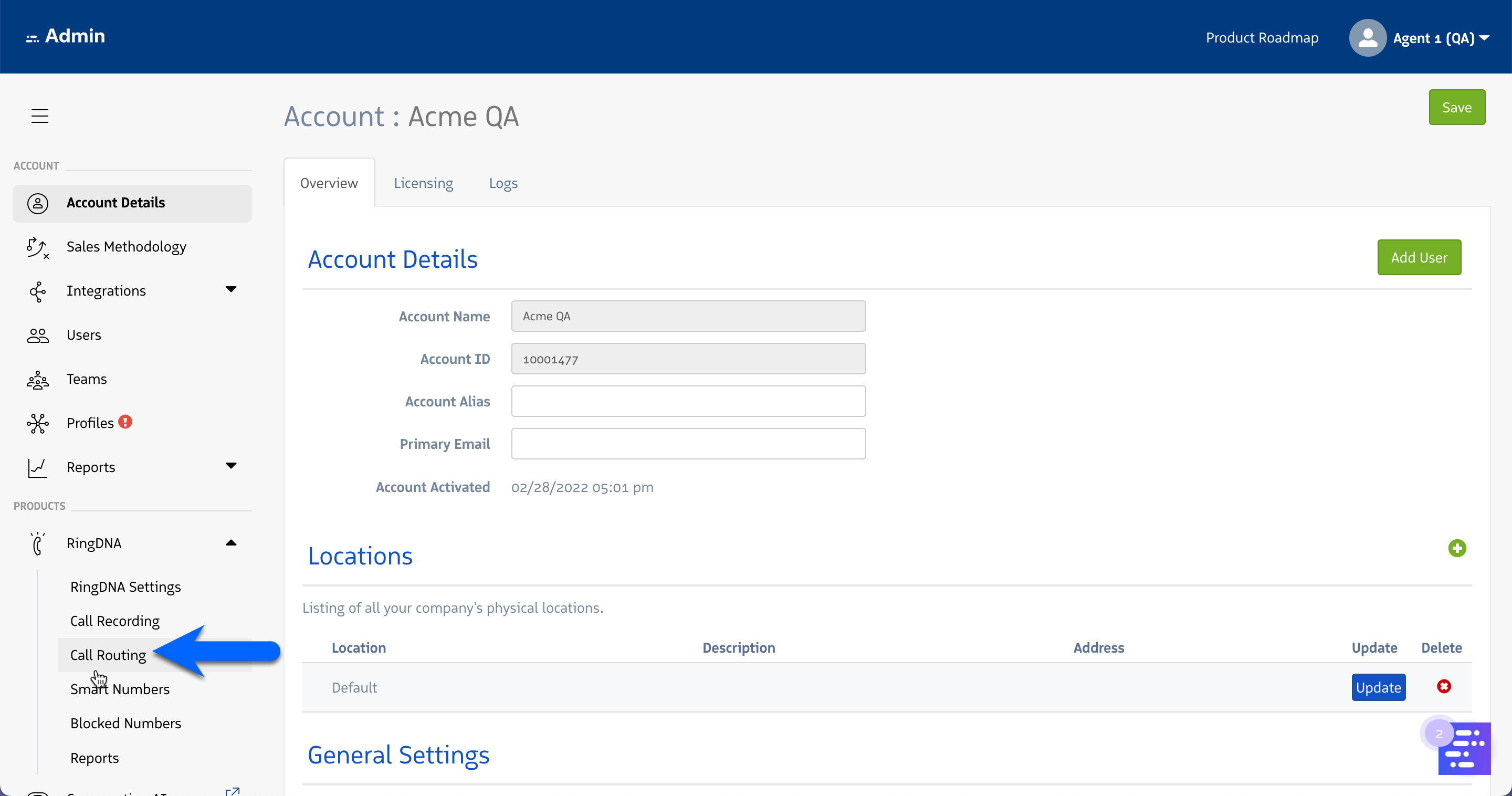Click the Save button
1512x796 pixels.
(x=1456, y=108)
